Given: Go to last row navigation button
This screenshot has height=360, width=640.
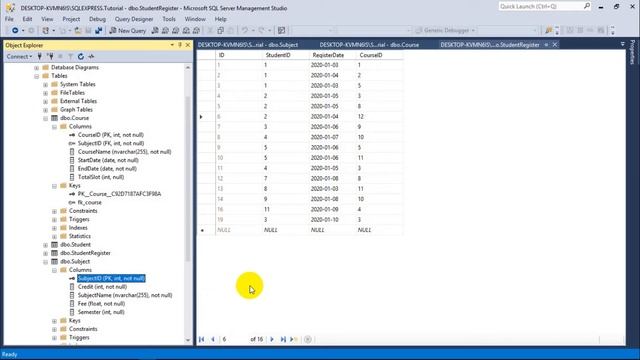Looking at the screenshot, I should point(283,339).
